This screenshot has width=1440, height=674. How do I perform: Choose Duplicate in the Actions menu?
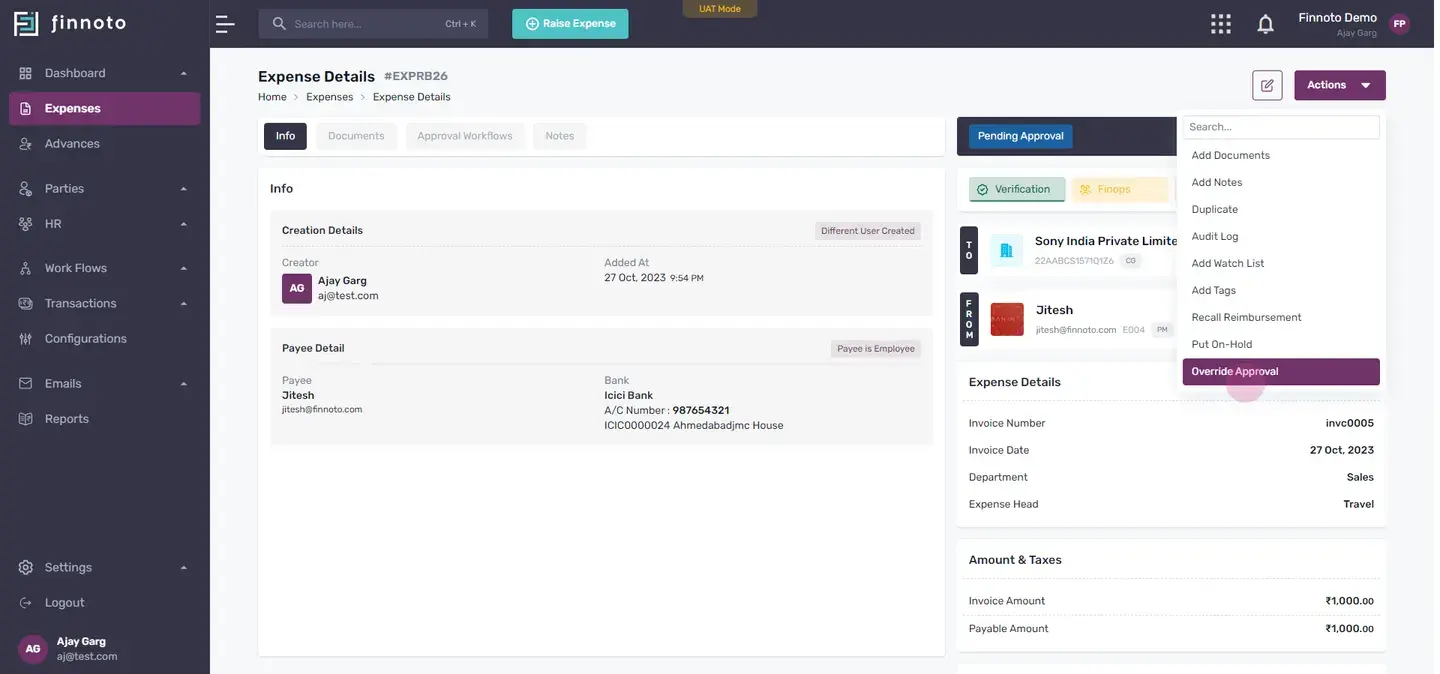click(1281, 210)
